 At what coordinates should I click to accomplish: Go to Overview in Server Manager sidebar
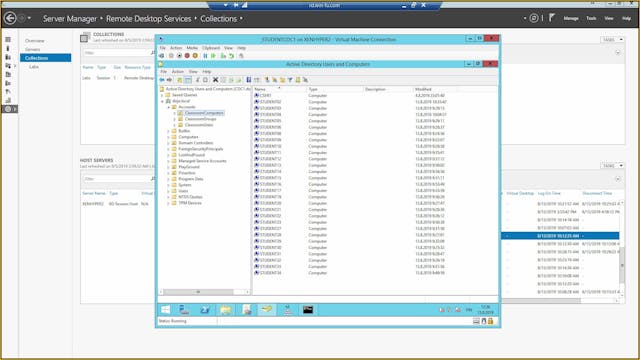click(35, 41)
